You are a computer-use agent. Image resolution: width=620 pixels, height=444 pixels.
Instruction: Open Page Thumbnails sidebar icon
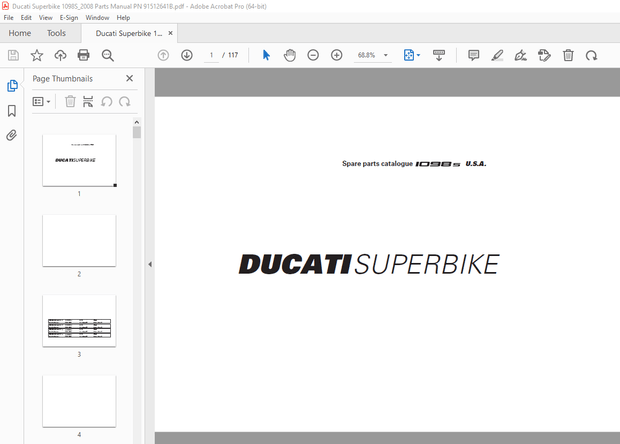coord(12,86)
